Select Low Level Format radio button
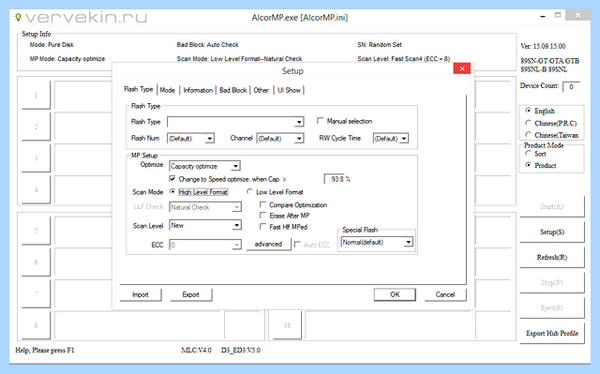Viewport: 600px width, 374px height. [249, 192]
